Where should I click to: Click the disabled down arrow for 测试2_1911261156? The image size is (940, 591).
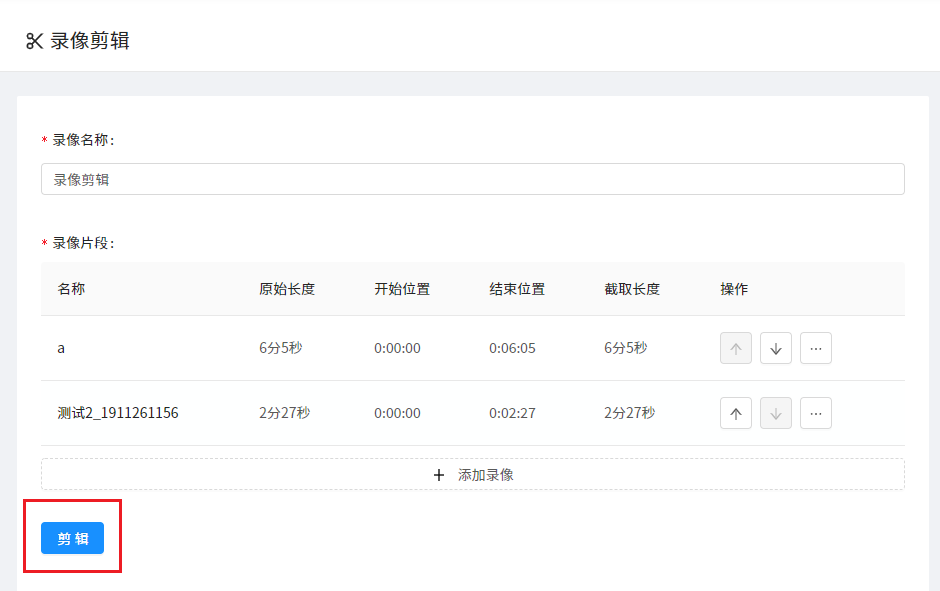tap(776, 413)
